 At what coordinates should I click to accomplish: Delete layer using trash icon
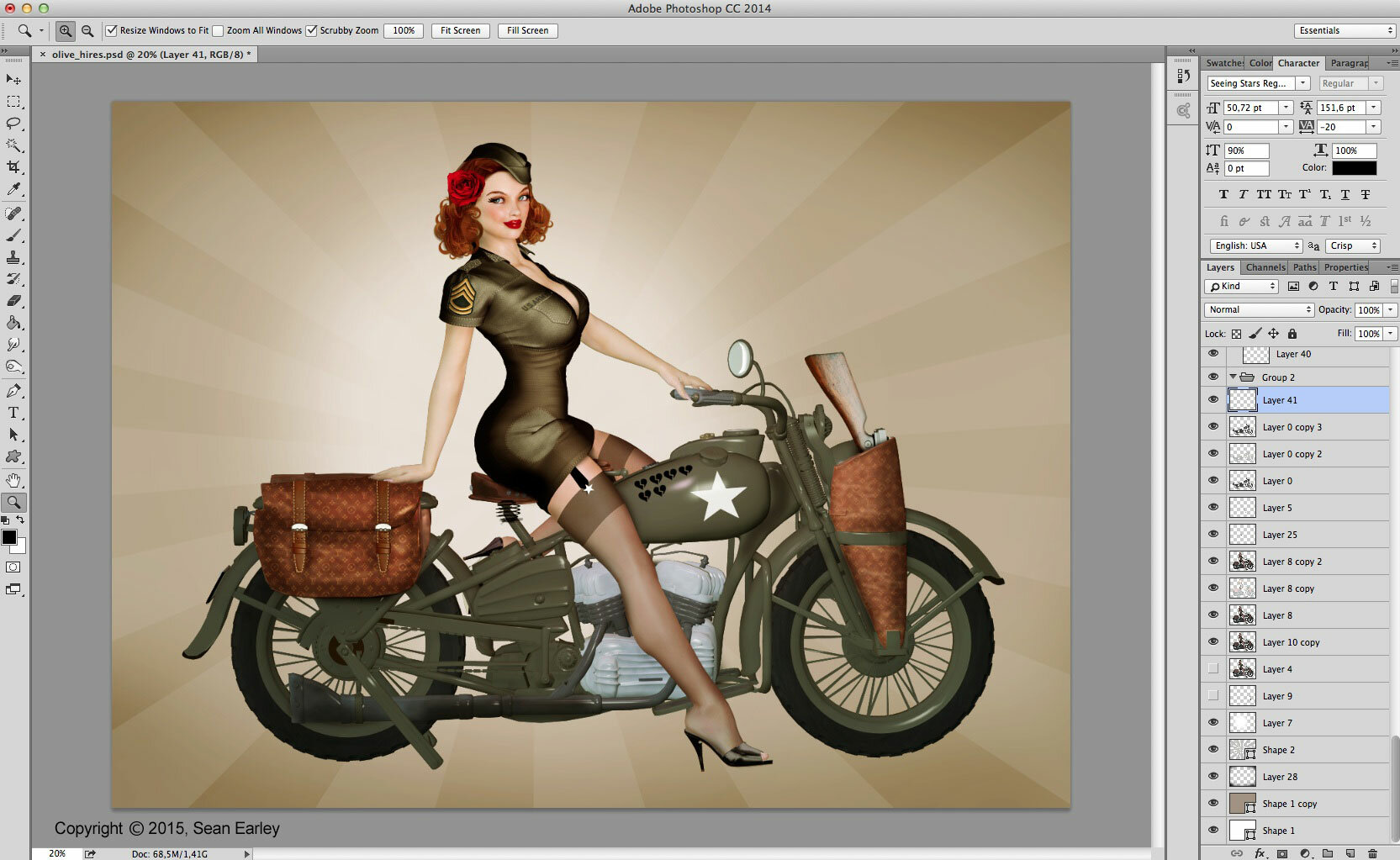pyautogui.click(x=1372, y=853)
